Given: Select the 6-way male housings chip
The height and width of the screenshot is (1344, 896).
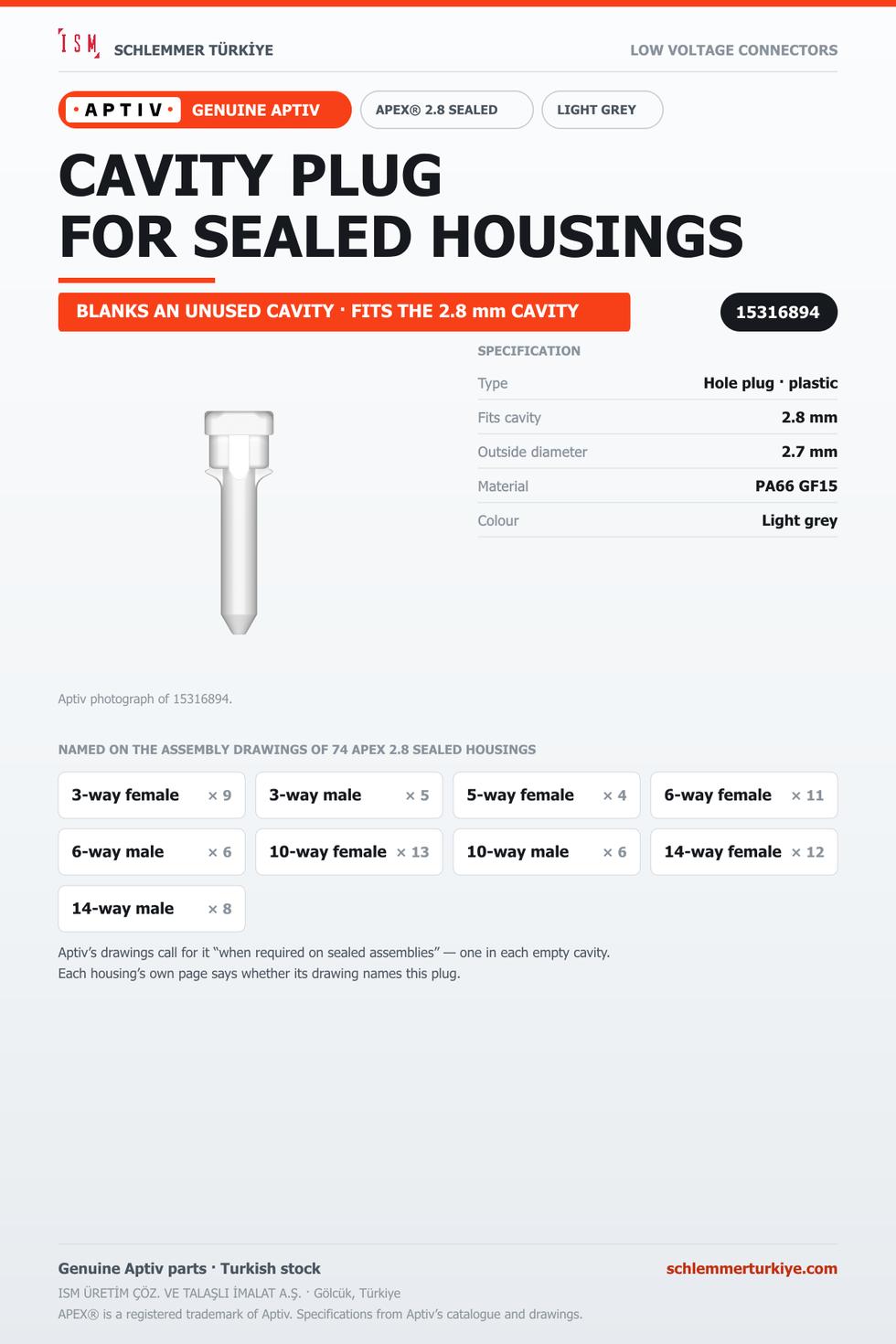Looking at the screenshot, I should [x=152, y=852].
